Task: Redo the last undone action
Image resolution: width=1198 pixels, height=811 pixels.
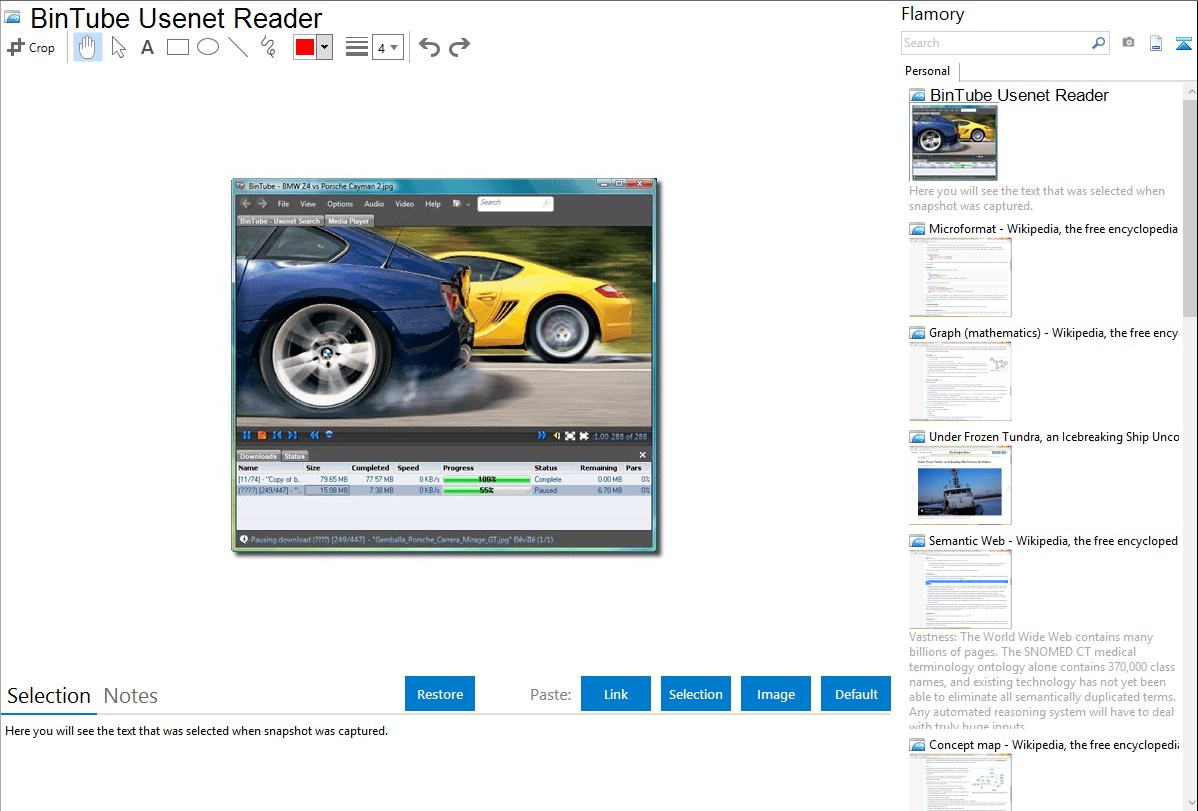Action: 459,47
